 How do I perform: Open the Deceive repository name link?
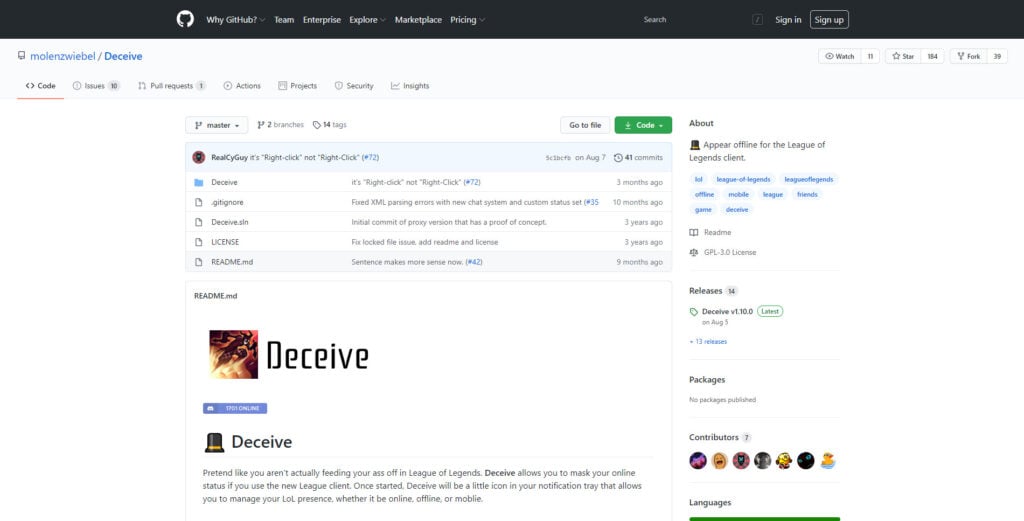[123, 56]
